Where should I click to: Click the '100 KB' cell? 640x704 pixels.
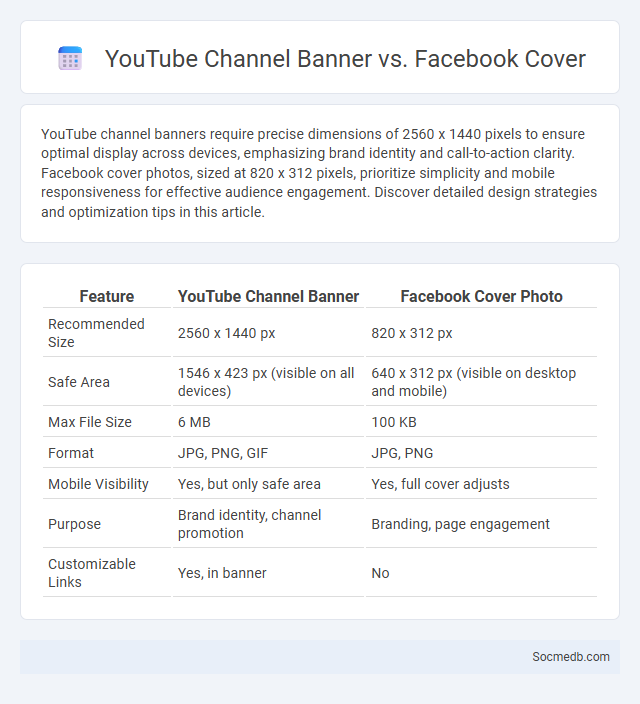tap(481, 422)
